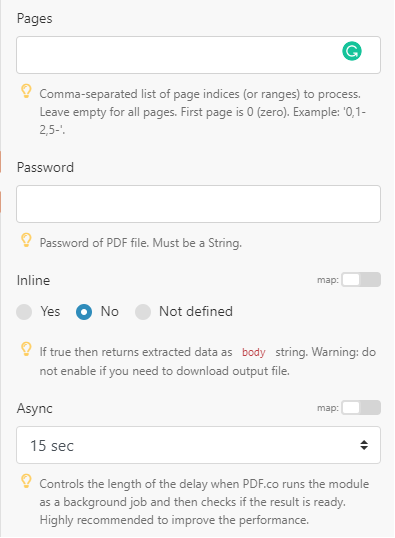Image resolution: width=395 pixels, height=538 pixels.
Task: Click inside the Password text box
Action: pos(198,204)
